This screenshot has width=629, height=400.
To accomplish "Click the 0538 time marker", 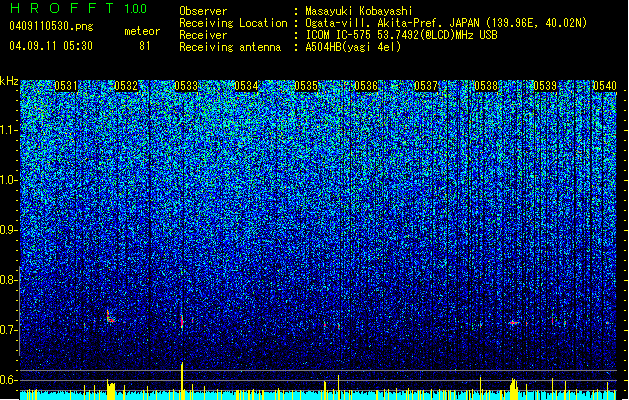I will (x=486, y=86).
